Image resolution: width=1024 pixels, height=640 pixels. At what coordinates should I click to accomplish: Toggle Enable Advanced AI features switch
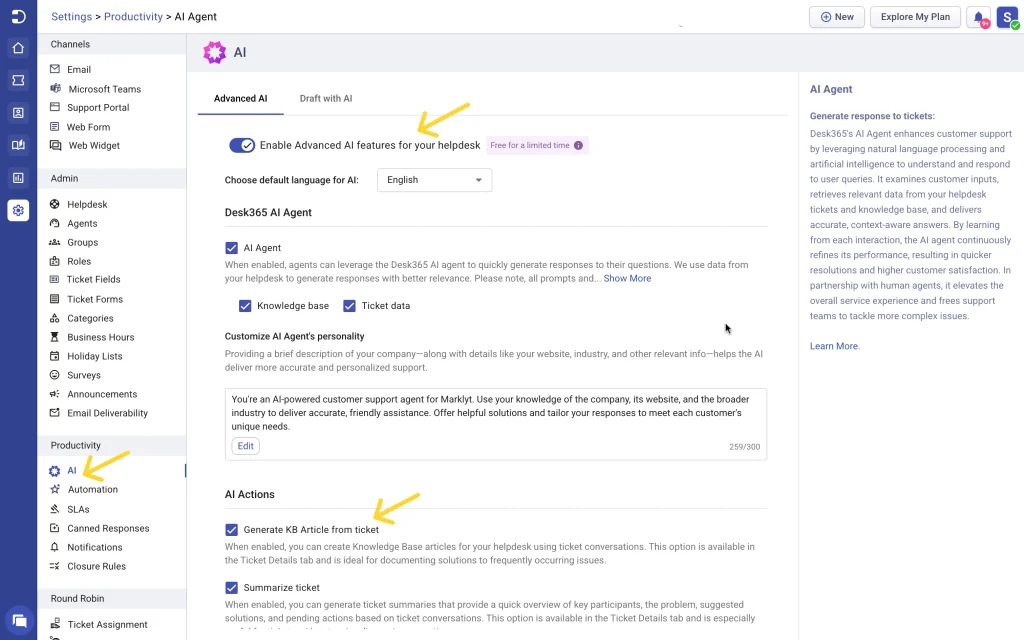point(242,145)
